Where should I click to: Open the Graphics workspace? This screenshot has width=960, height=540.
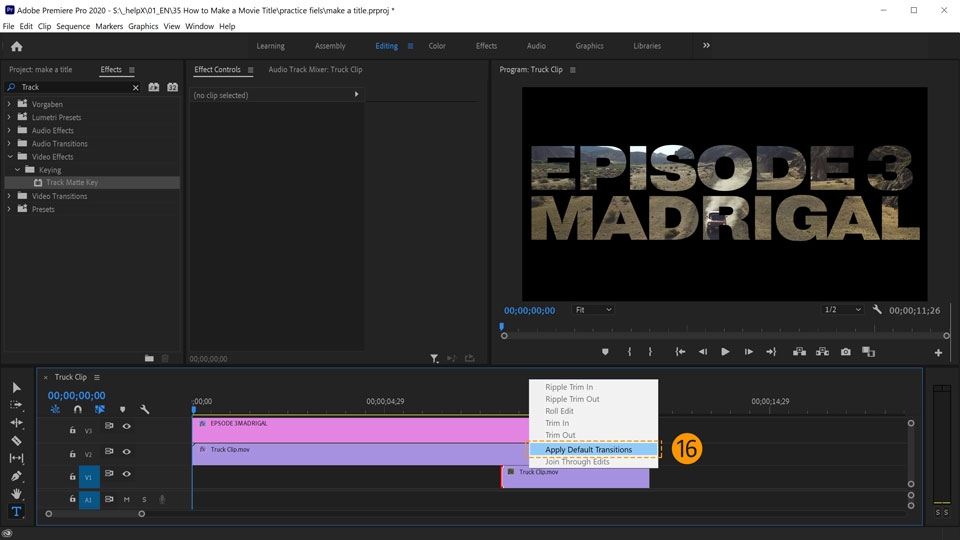point(589,46)
